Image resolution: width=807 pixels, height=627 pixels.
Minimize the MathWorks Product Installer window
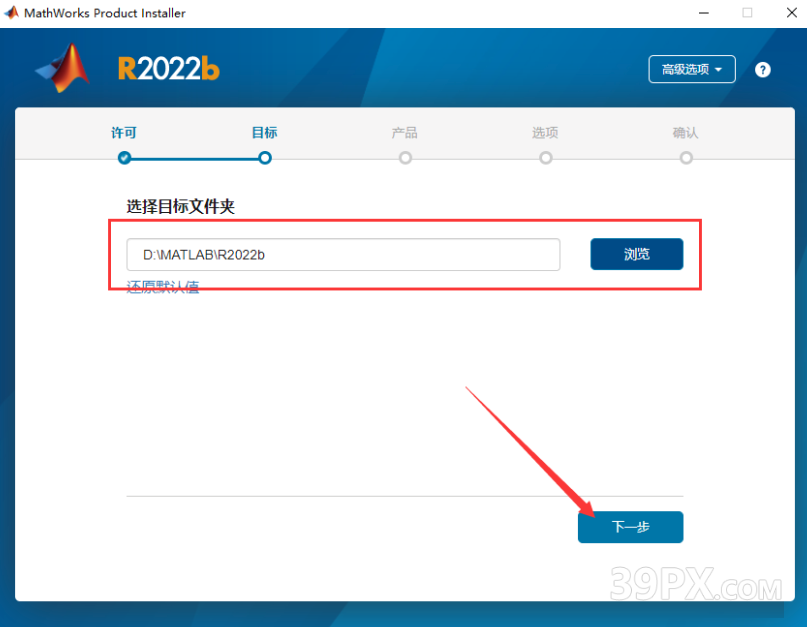pyautogui.click(x=704, y=13)
